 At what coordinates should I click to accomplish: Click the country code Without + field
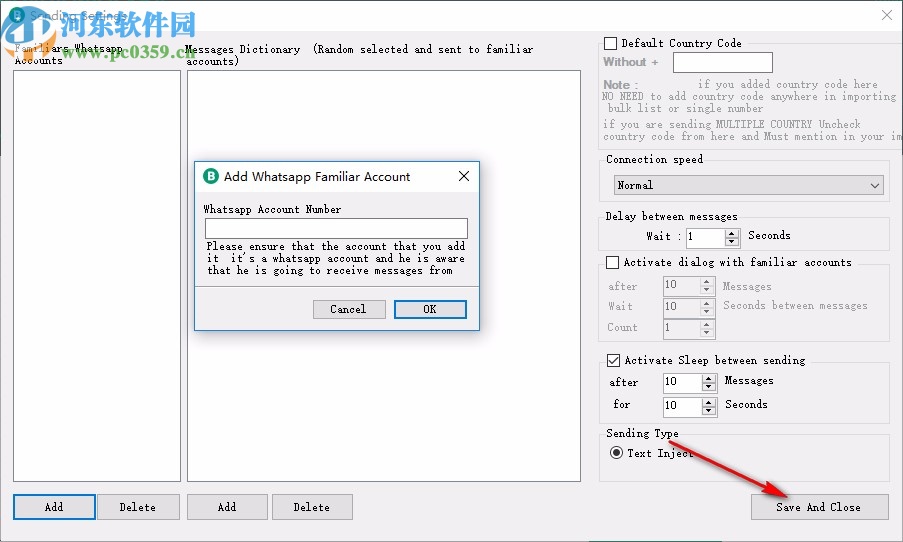722,63
